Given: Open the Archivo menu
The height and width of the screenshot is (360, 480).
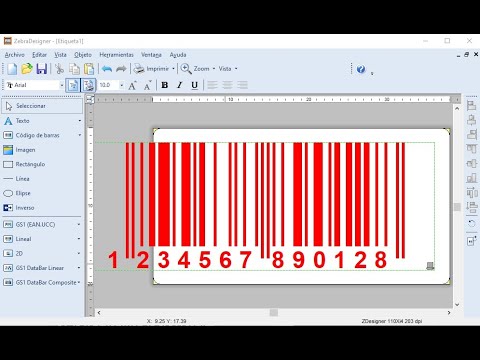Looking at the screenshot, I should (15, 55).
